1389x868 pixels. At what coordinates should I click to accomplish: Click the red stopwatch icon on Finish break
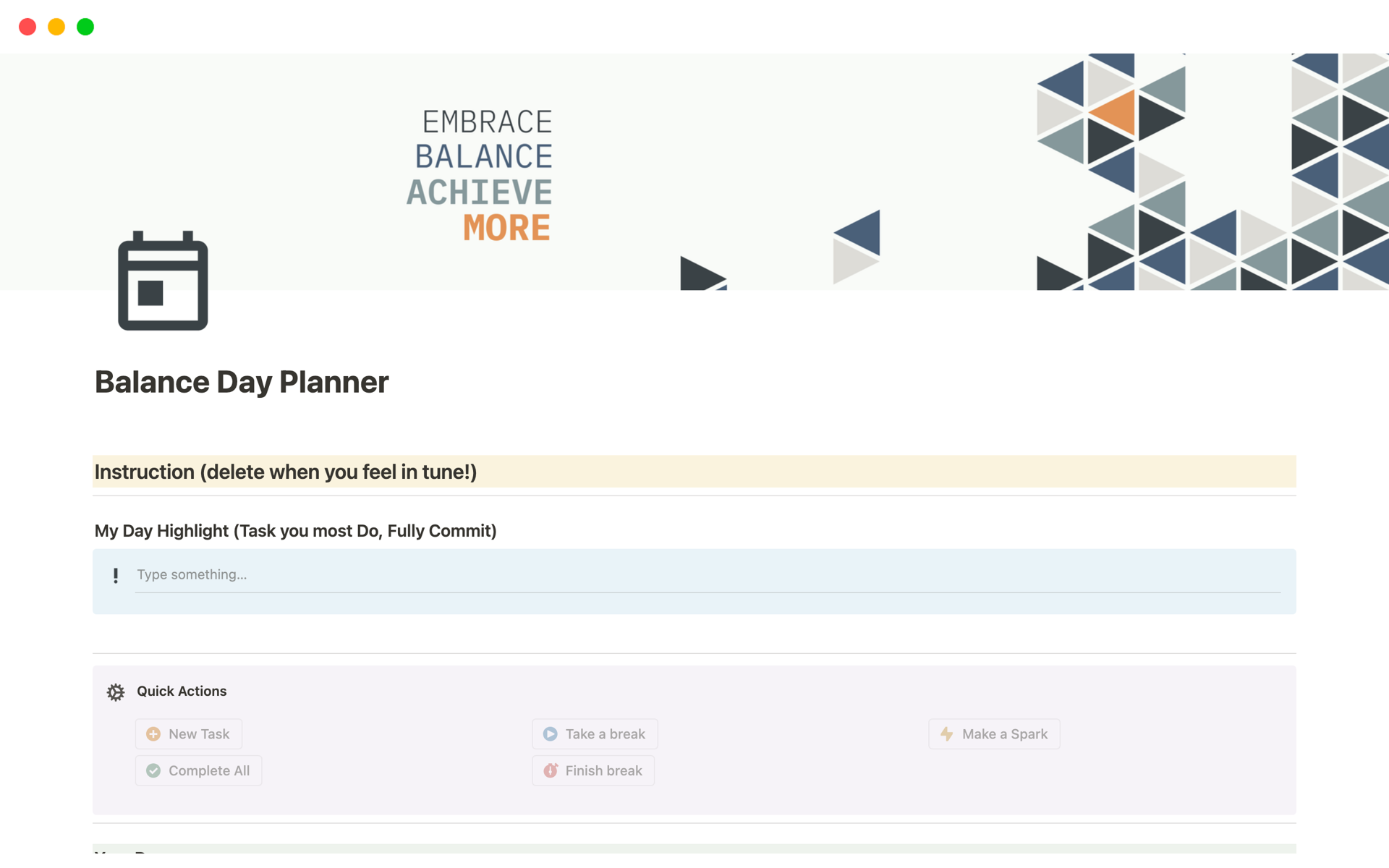(550, 770)
